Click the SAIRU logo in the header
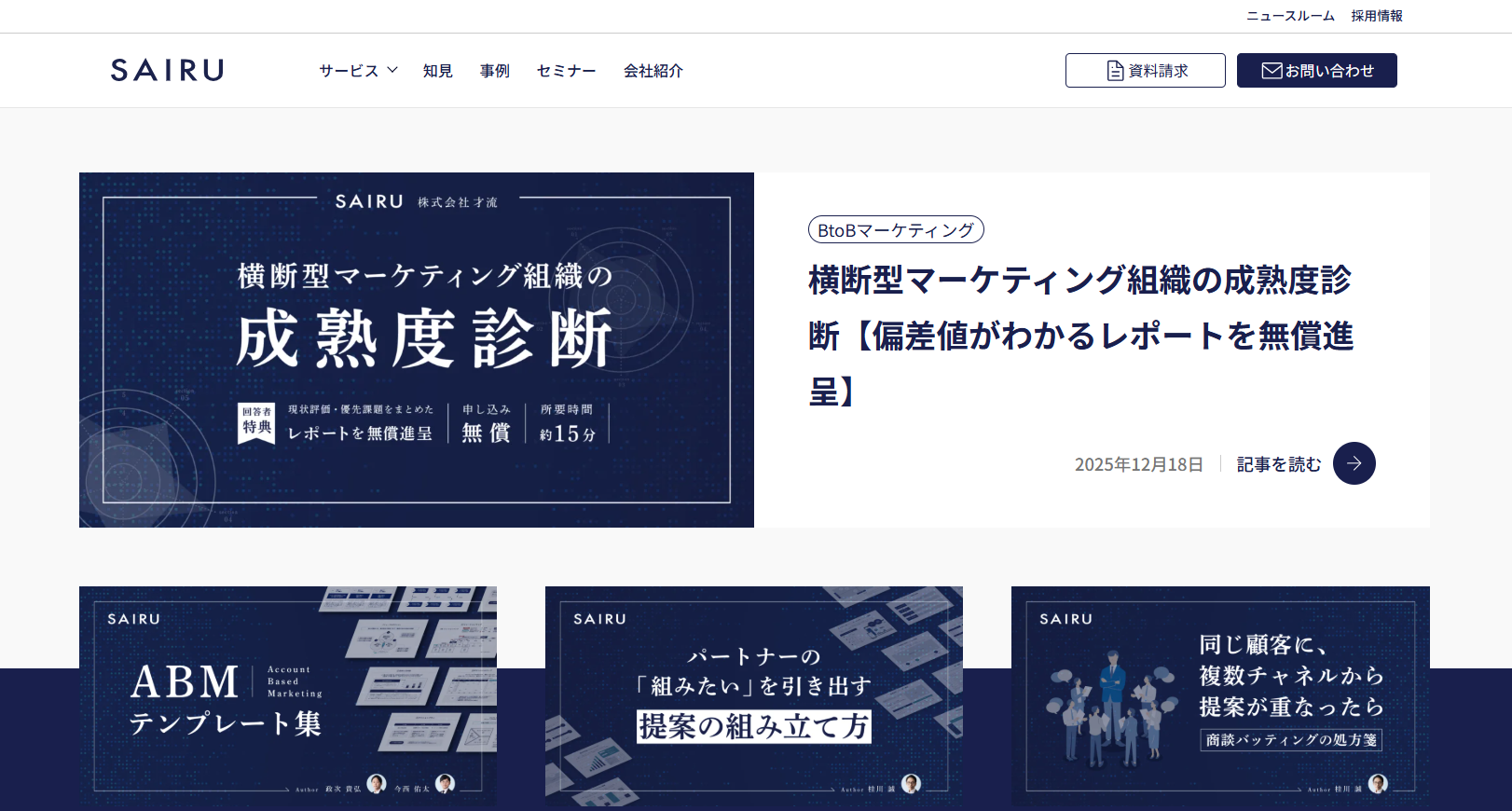1512x811 pixels. 167,70
